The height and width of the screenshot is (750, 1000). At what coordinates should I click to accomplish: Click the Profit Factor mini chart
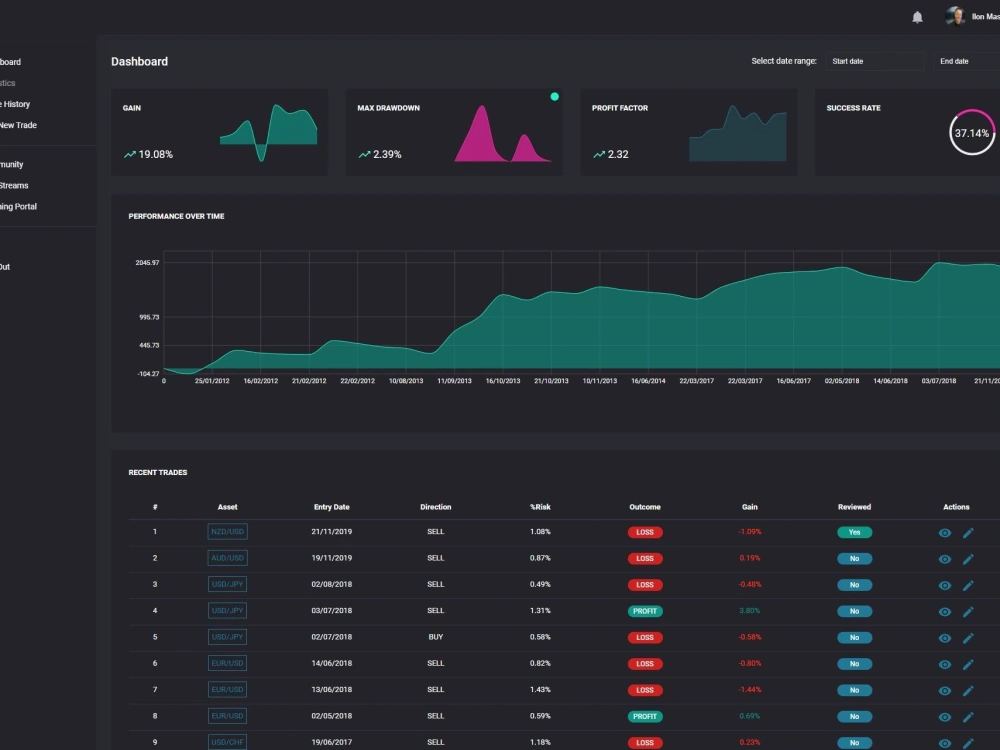738,133
